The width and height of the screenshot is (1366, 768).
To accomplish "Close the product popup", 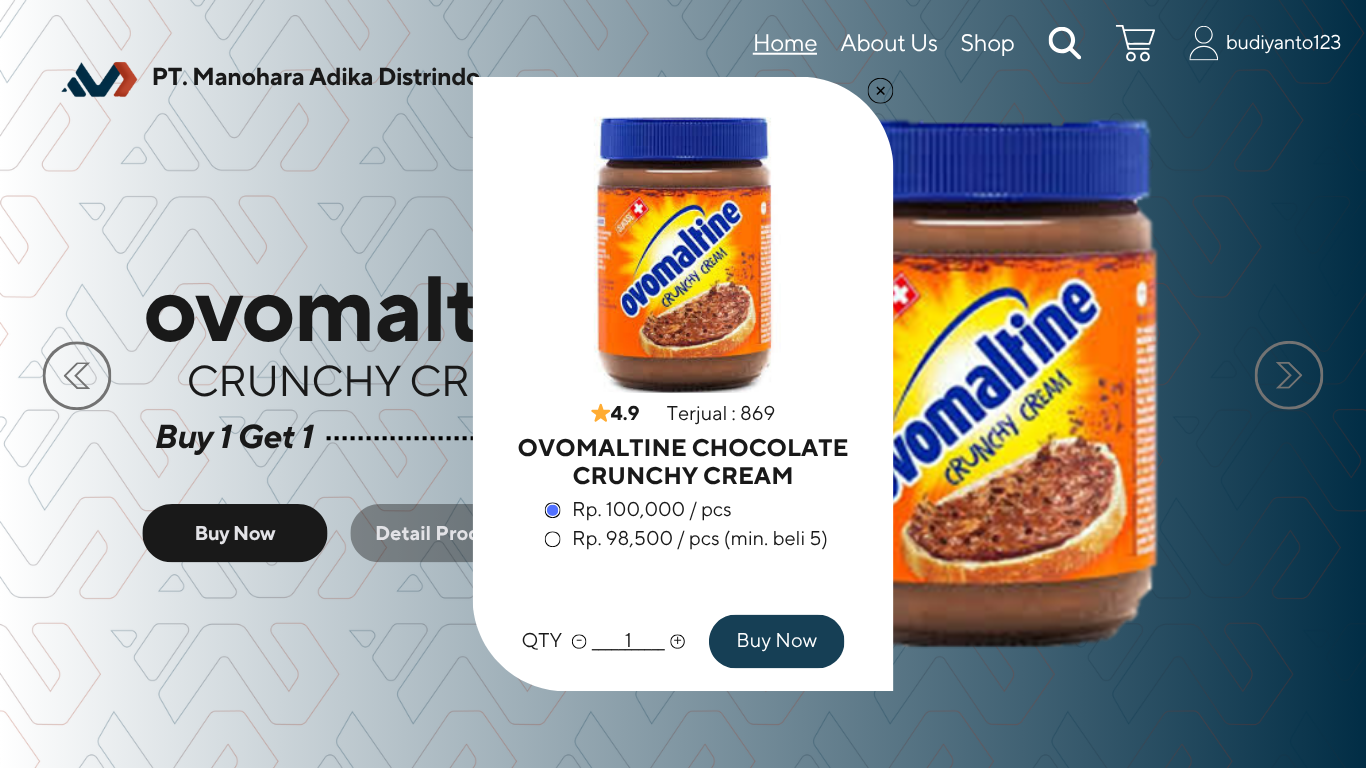I will click(x=880, y=91).
